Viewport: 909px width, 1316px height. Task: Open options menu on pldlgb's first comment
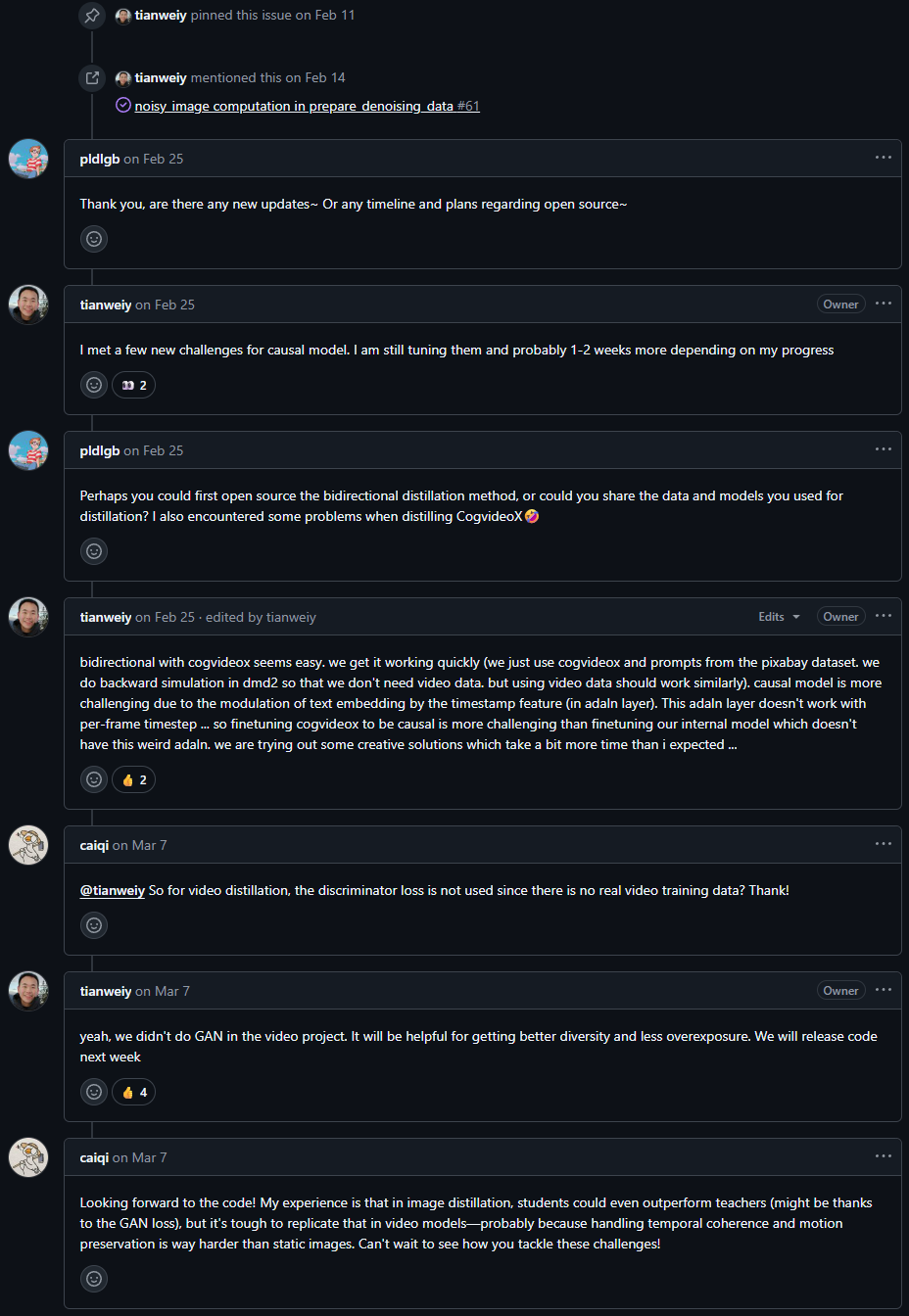(884, 158)
